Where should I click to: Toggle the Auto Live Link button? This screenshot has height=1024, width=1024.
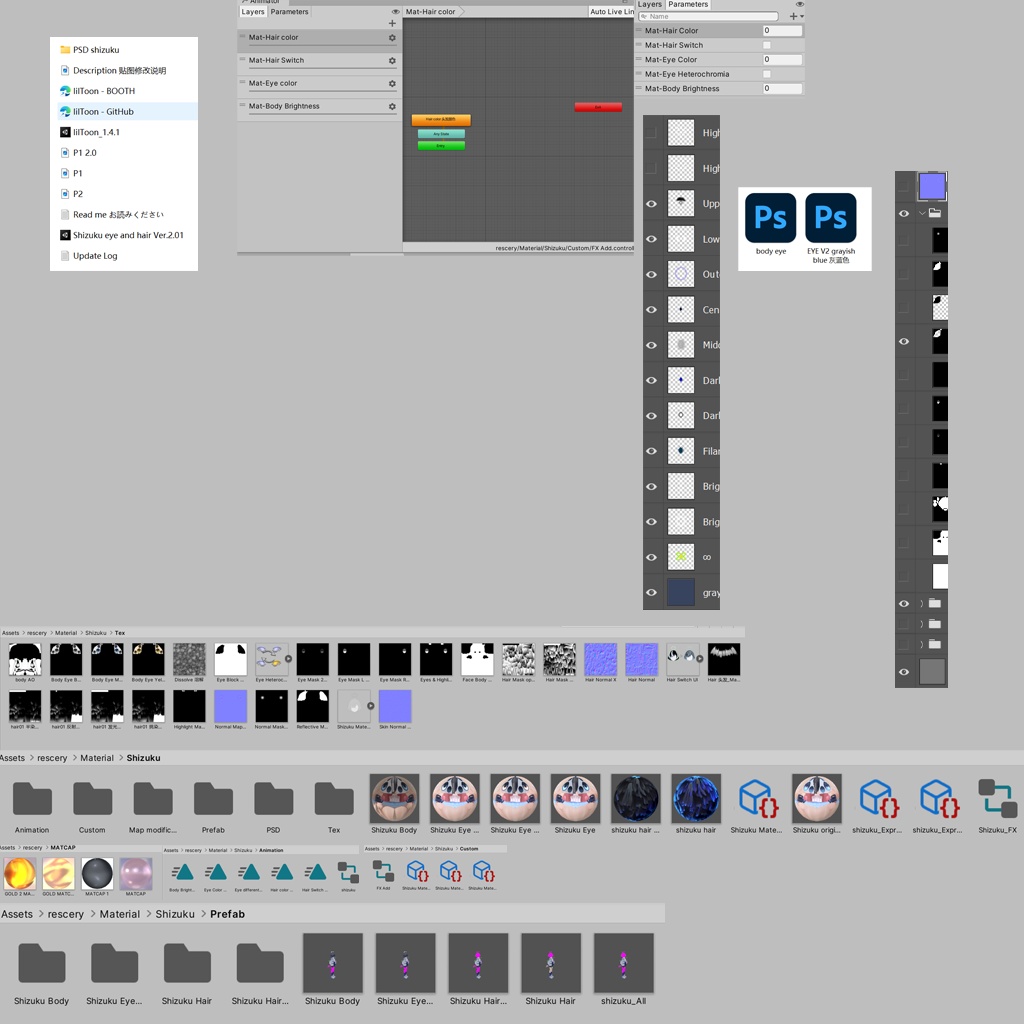click(x=611, y=12)
